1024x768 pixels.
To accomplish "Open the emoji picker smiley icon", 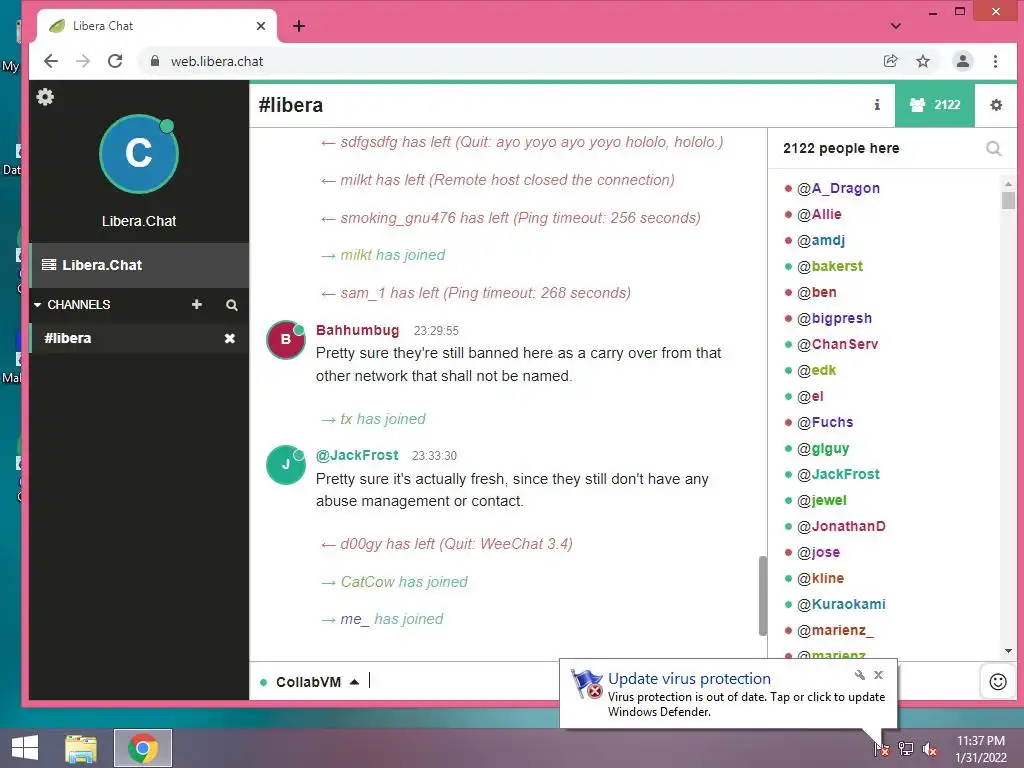I will (x=998, y=682).
